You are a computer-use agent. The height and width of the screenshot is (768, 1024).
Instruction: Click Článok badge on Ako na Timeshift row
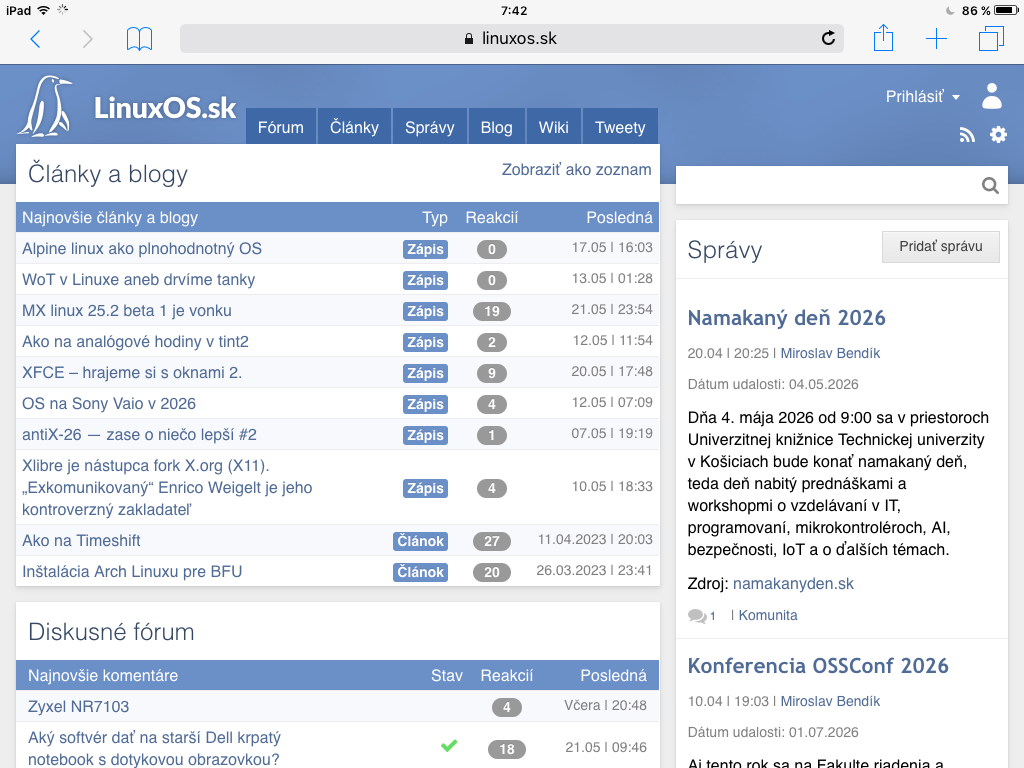(421, 541)
